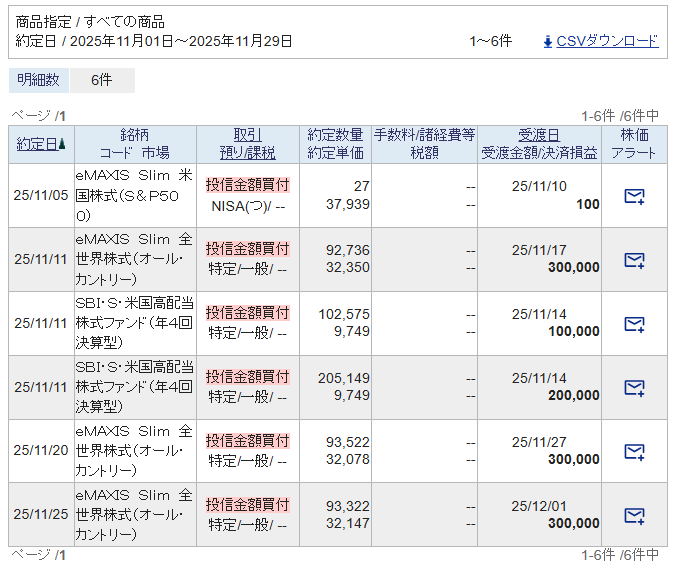Viewport: 675px width, 573px height.
Task: Click 投信金額買付 label in 25/11/05 row
Action: coord(247,185)
